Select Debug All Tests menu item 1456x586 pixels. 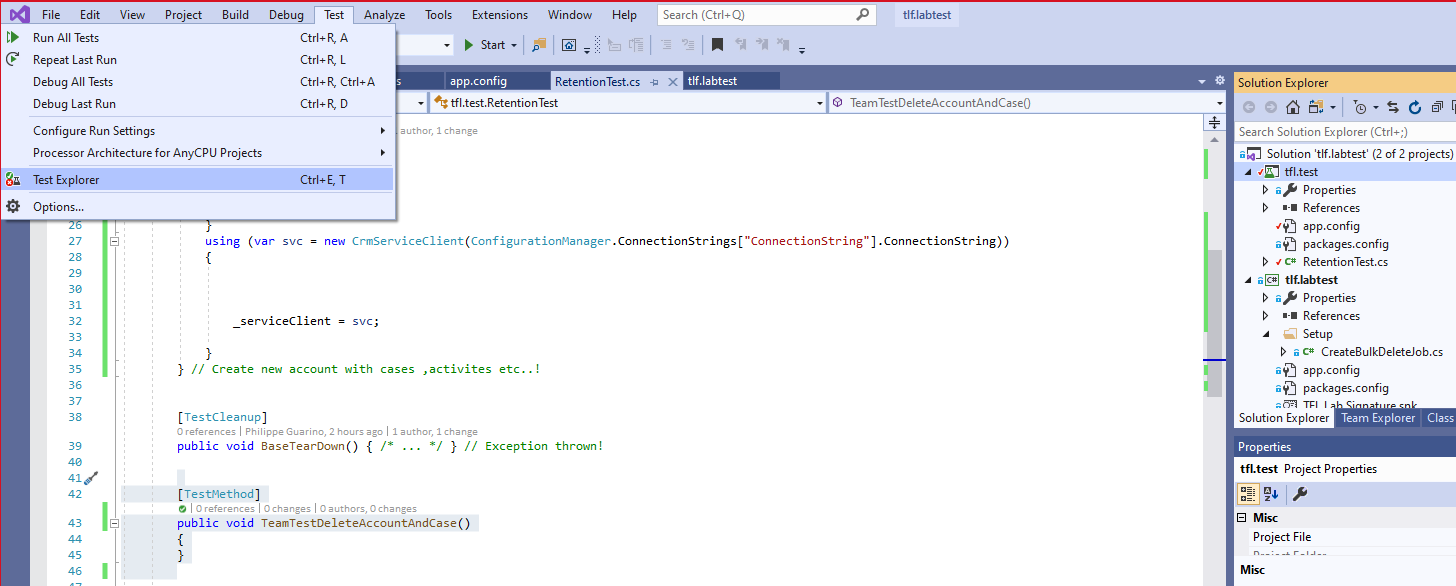point(199,82)
